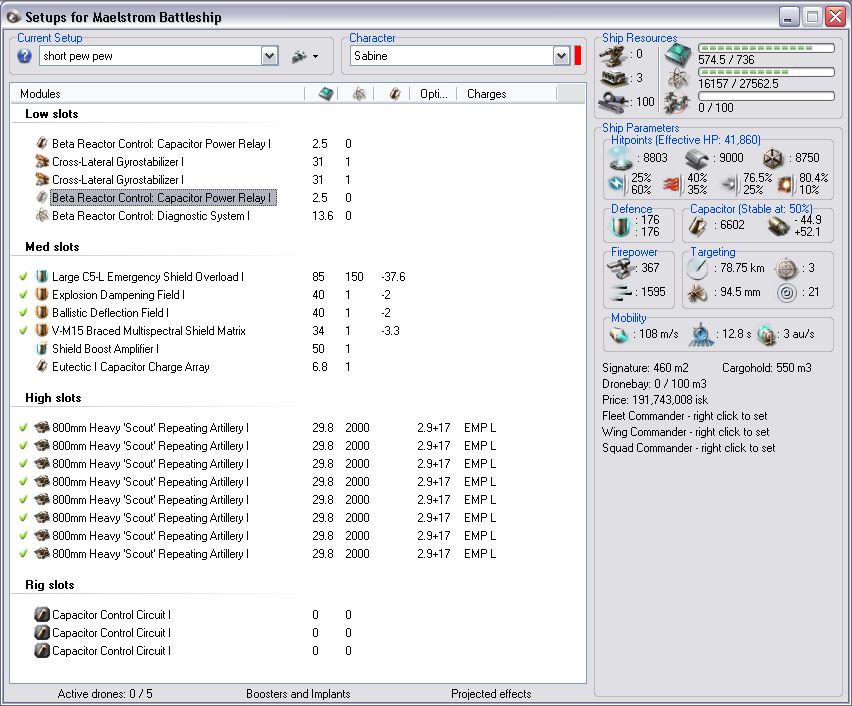Click the max velocity icon 108 m/s

pos(619,334)
